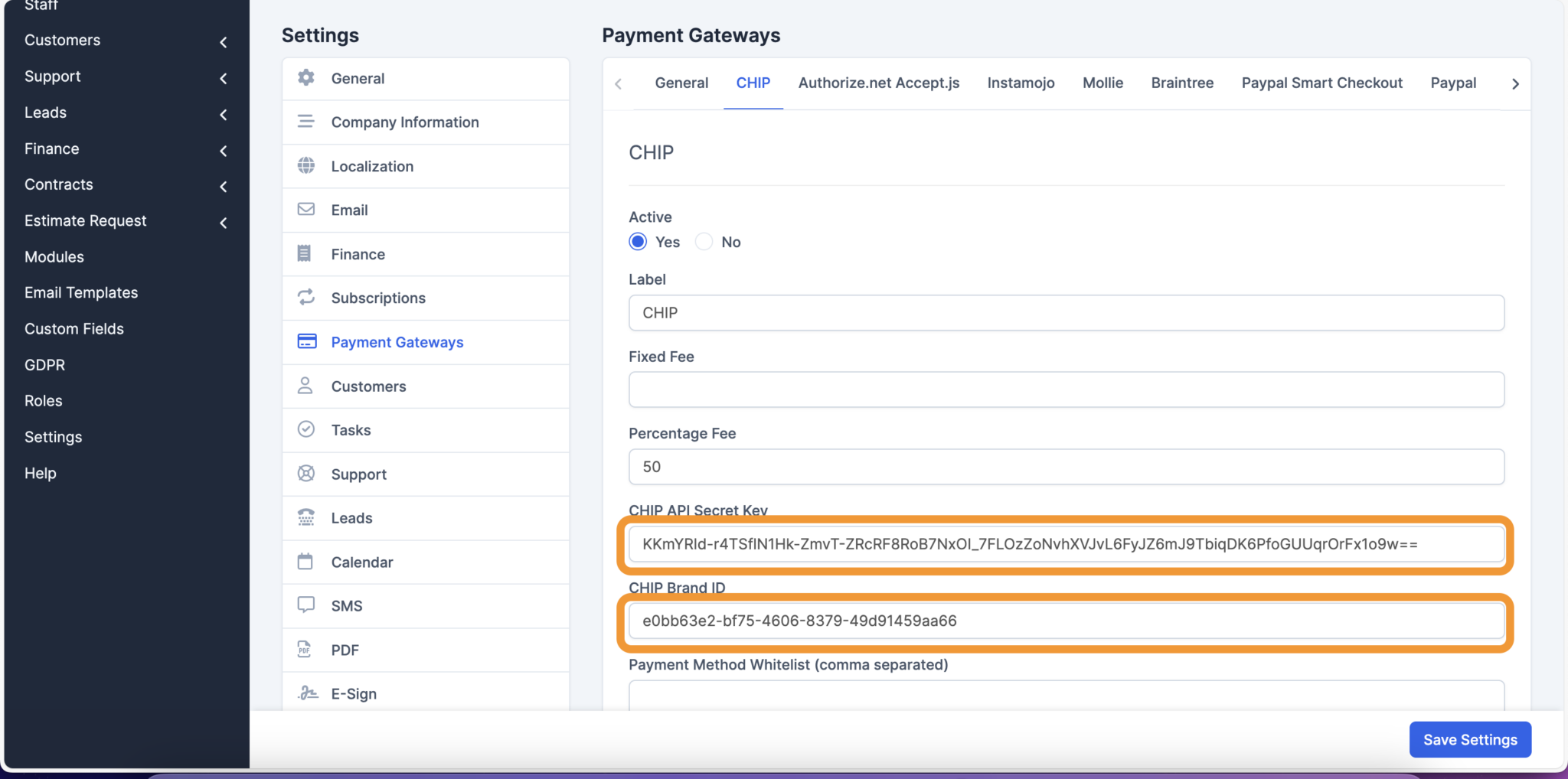Viewport: 1568px width, 779px height.
Task: Click the E-Sign signature icon
Action: pyautogui.click(x=305, y=693)
